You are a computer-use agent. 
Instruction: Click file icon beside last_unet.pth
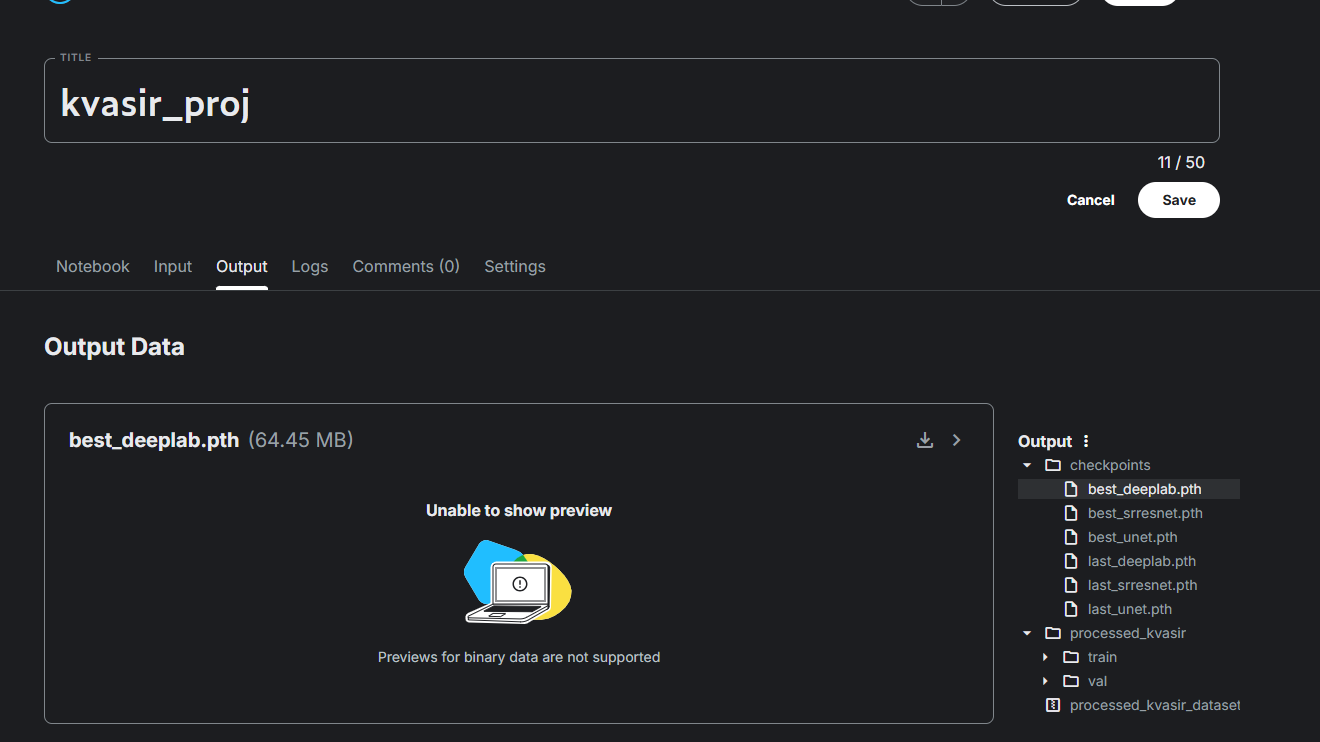point(1071,609)
